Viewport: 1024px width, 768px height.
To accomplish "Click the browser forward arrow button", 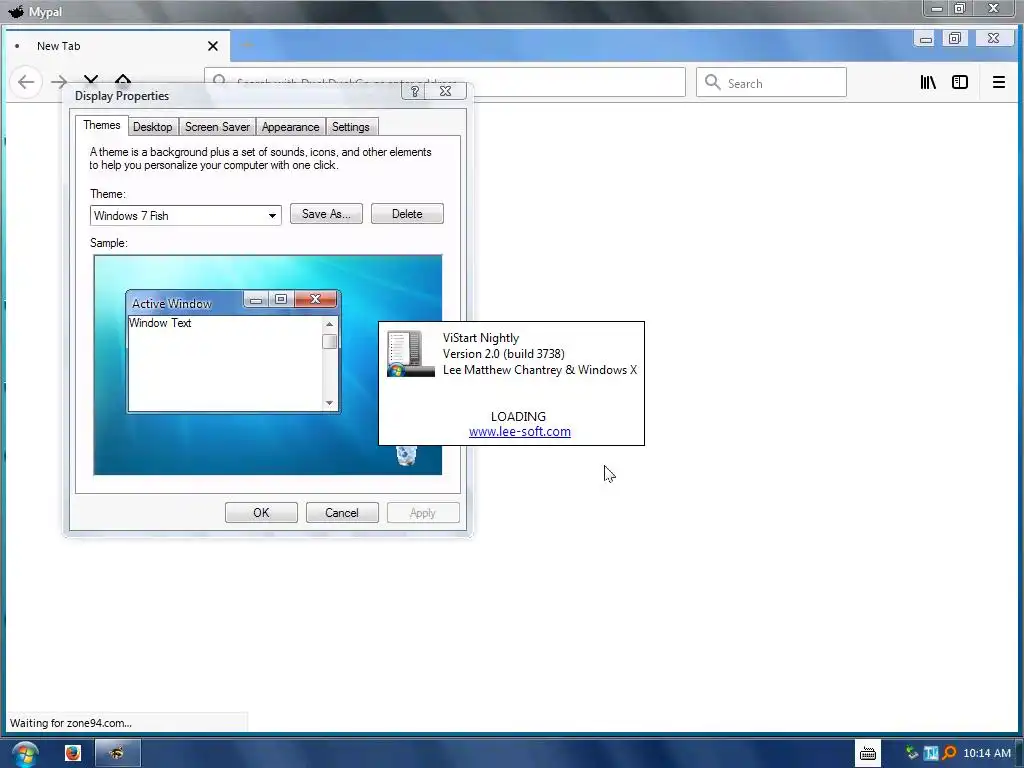I will coord(59,82).
